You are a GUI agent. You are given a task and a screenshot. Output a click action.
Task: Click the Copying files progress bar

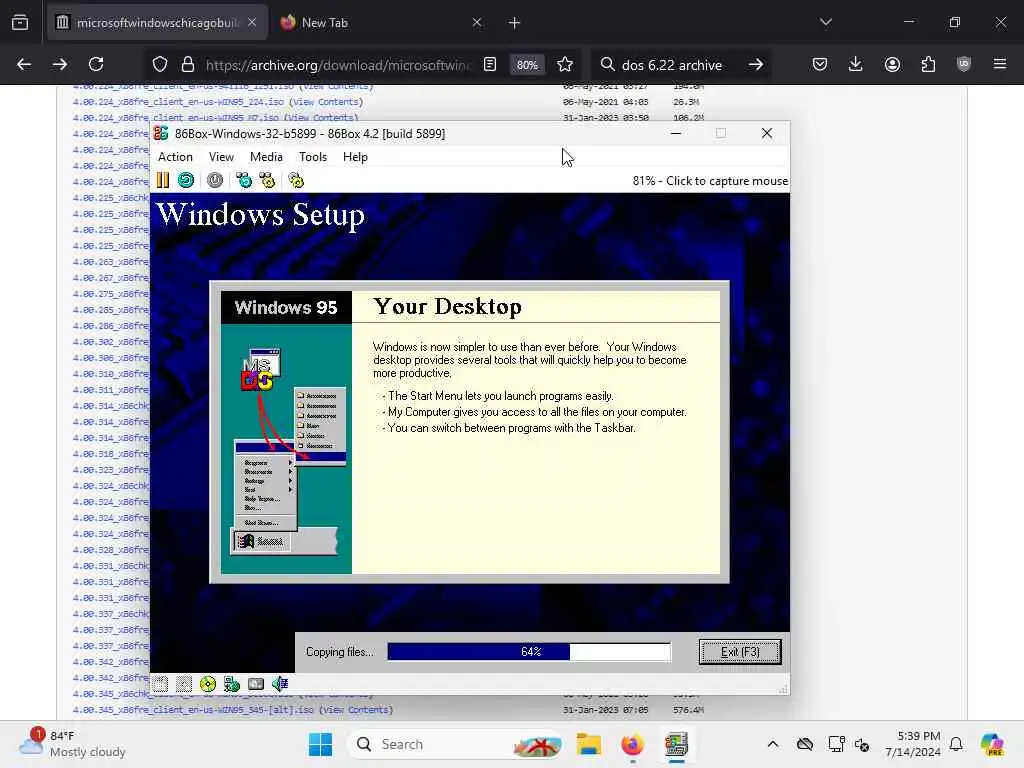pyautogui.click(x=529, y=652)
